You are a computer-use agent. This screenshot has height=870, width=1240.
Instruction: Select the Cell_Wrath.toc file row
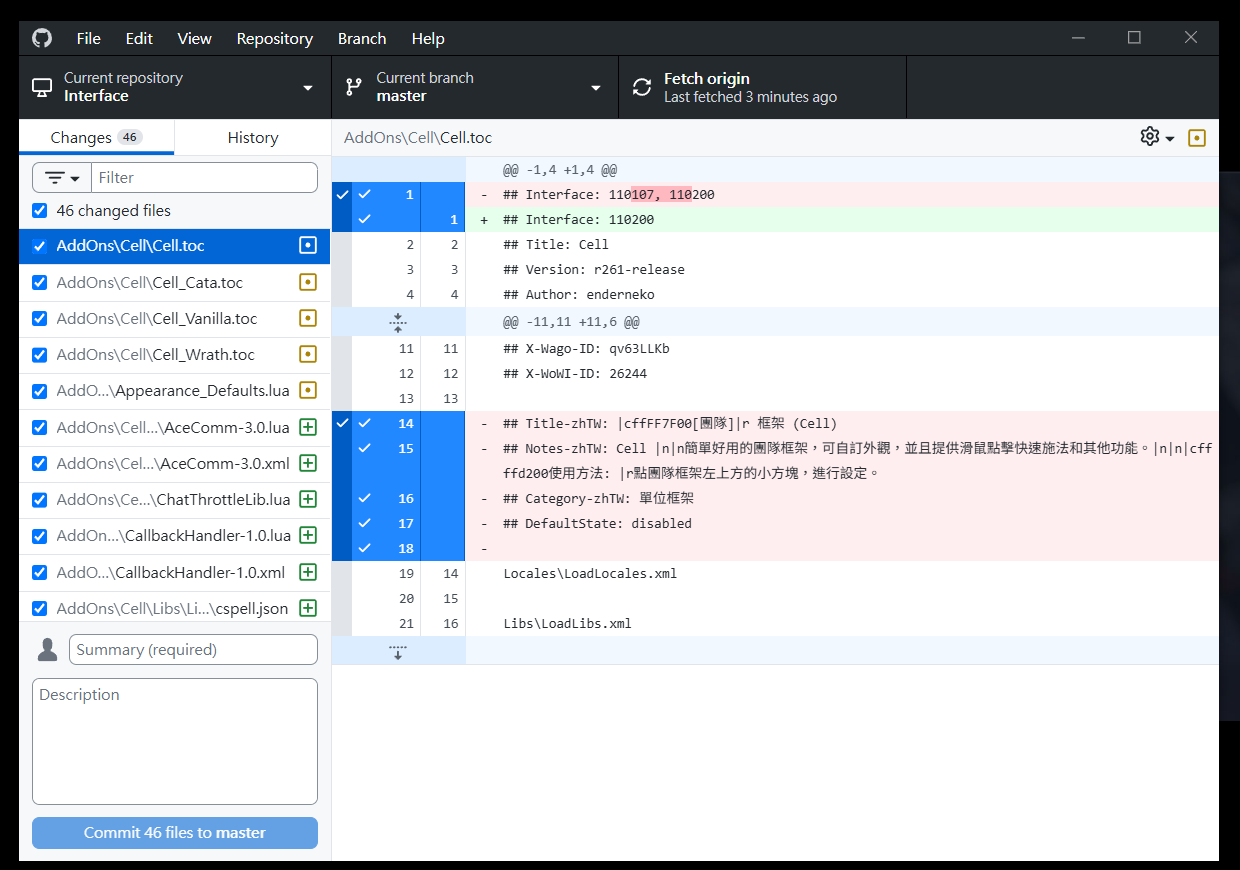[x=175, y=354]
